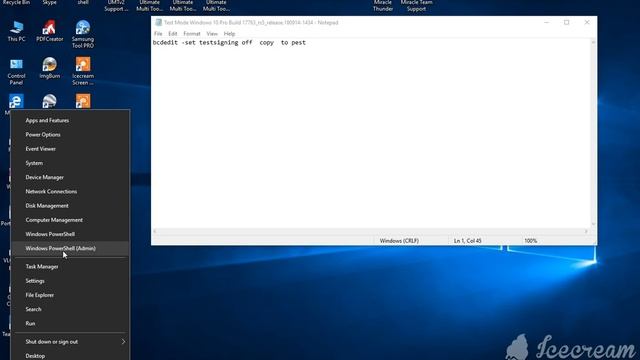The width and height of the screenshot is (640, 360).
Task: Select the Skype desktop shortcut
Action: tap(49, 3)
